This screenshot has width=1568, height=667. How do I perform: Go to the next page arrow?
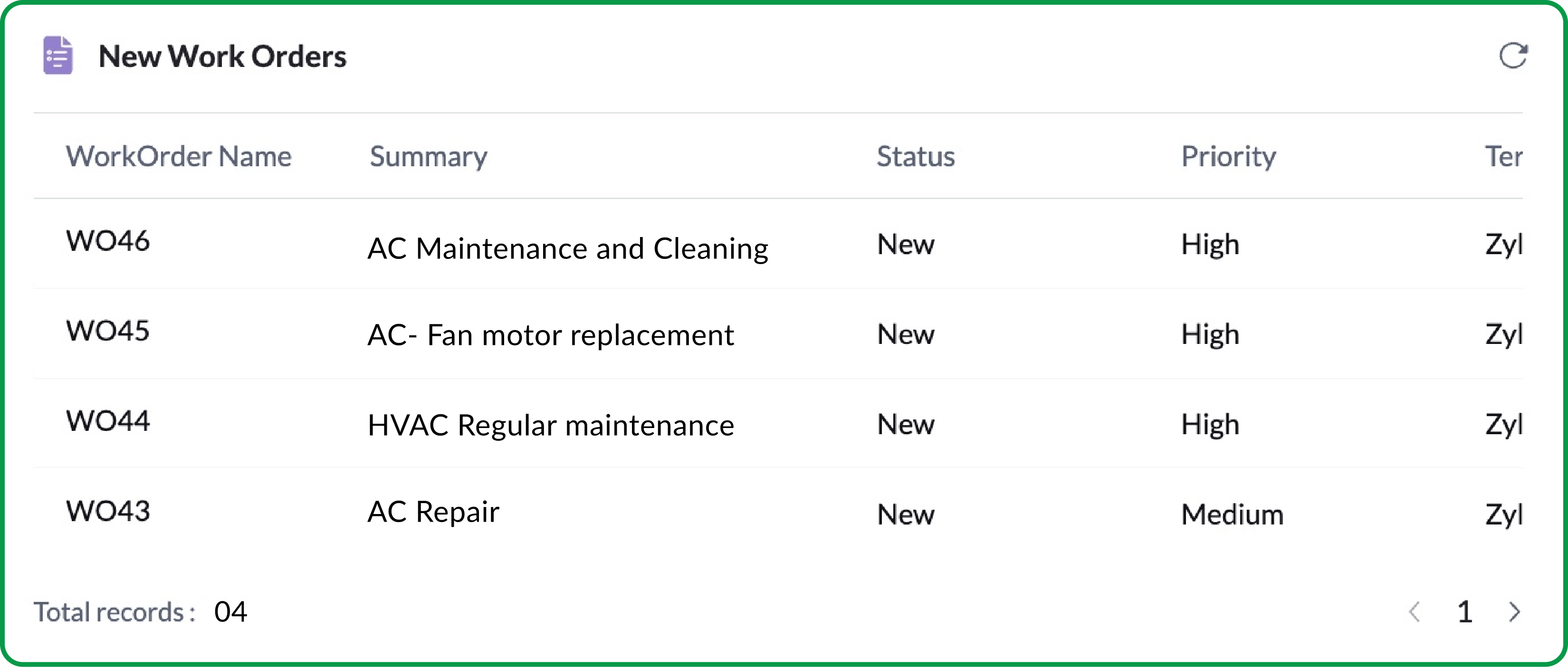[1515, 611]
